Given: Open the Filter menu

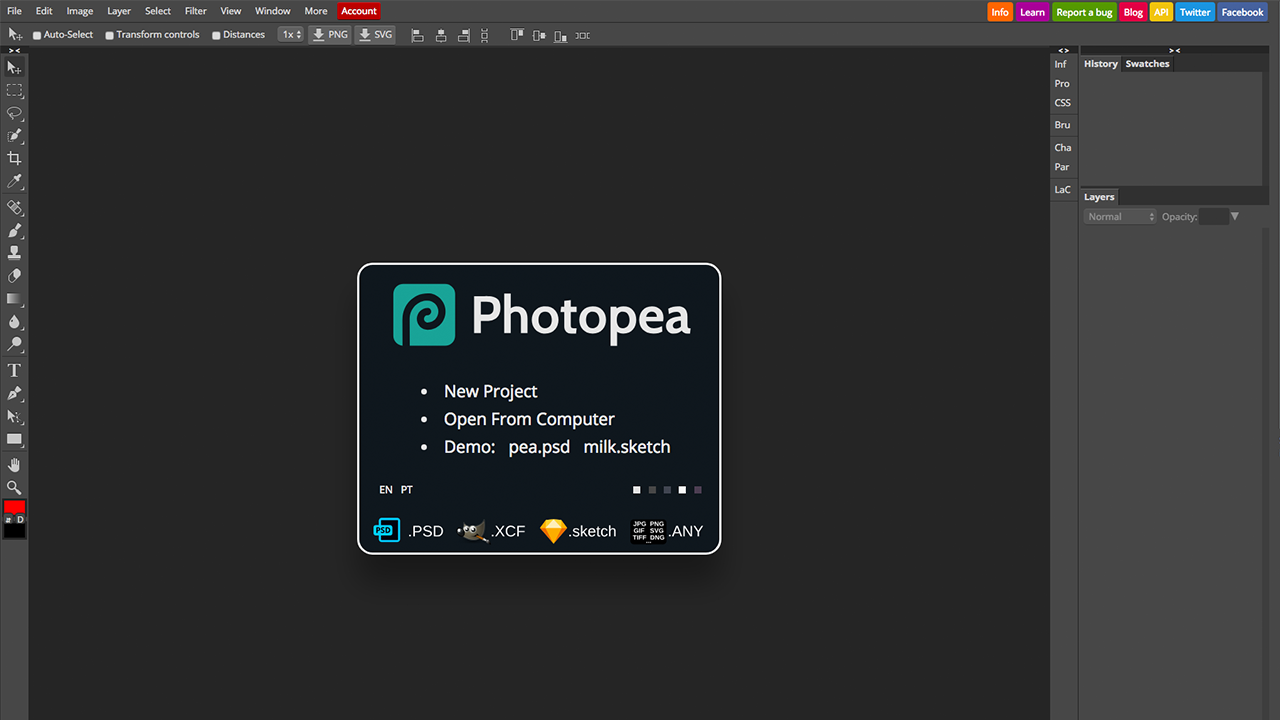Looking at the screenshot, I should (x=196, y=11).
